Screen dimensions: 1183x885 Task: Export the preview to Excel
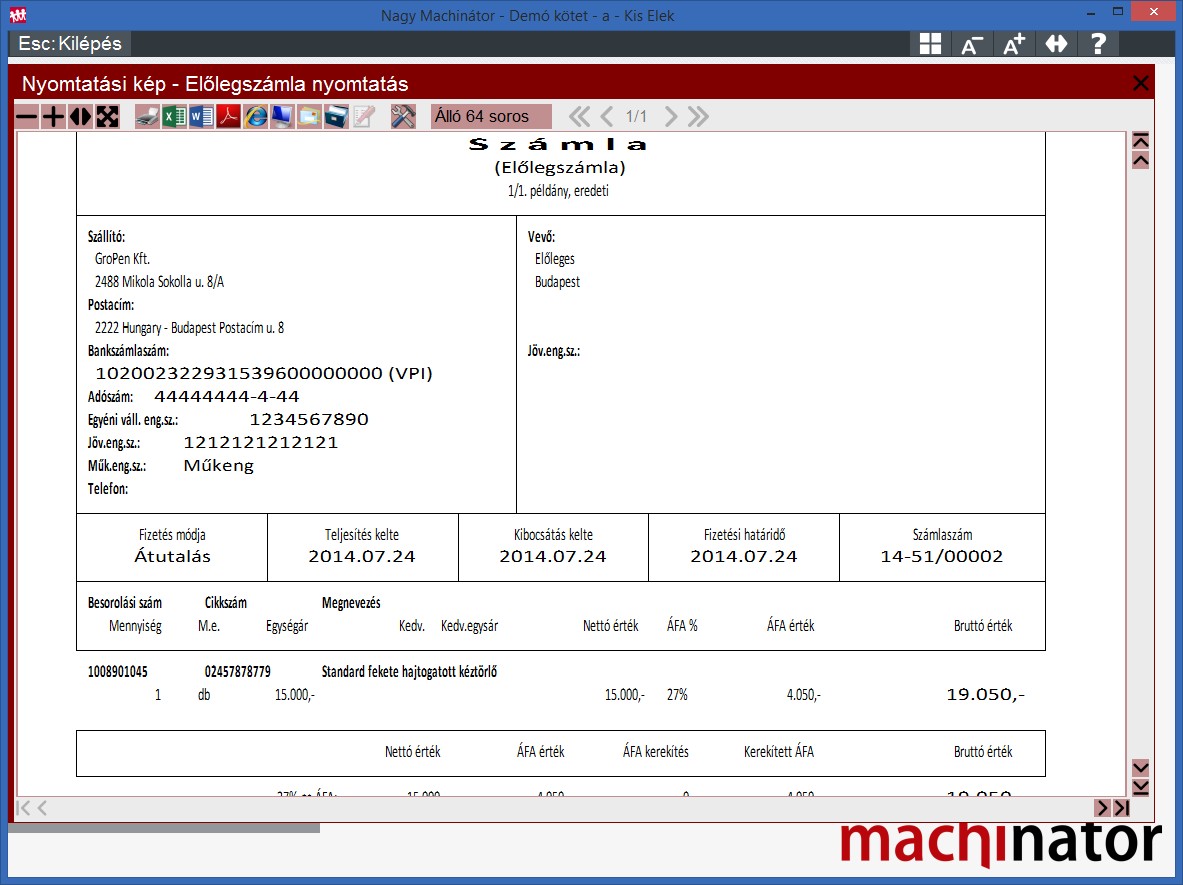pos(174,116)
